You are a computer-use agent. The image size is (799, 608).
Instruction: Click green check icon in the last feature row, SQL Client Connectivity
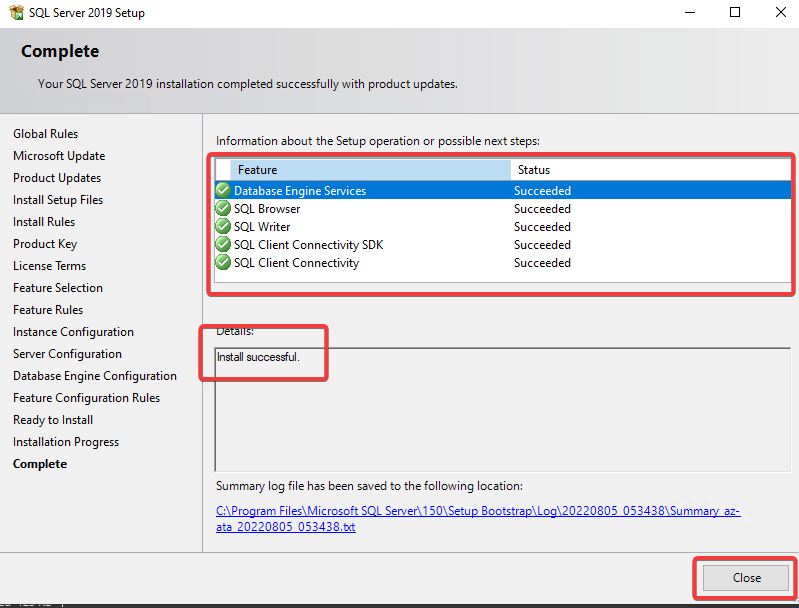tap(223, 262)
